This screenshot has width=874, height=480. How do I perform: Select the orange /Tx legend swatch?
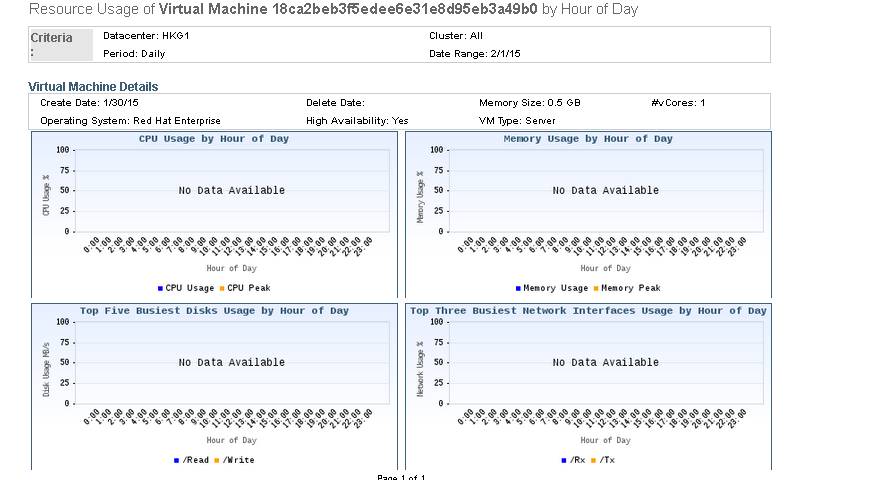[x=594, y=460]
